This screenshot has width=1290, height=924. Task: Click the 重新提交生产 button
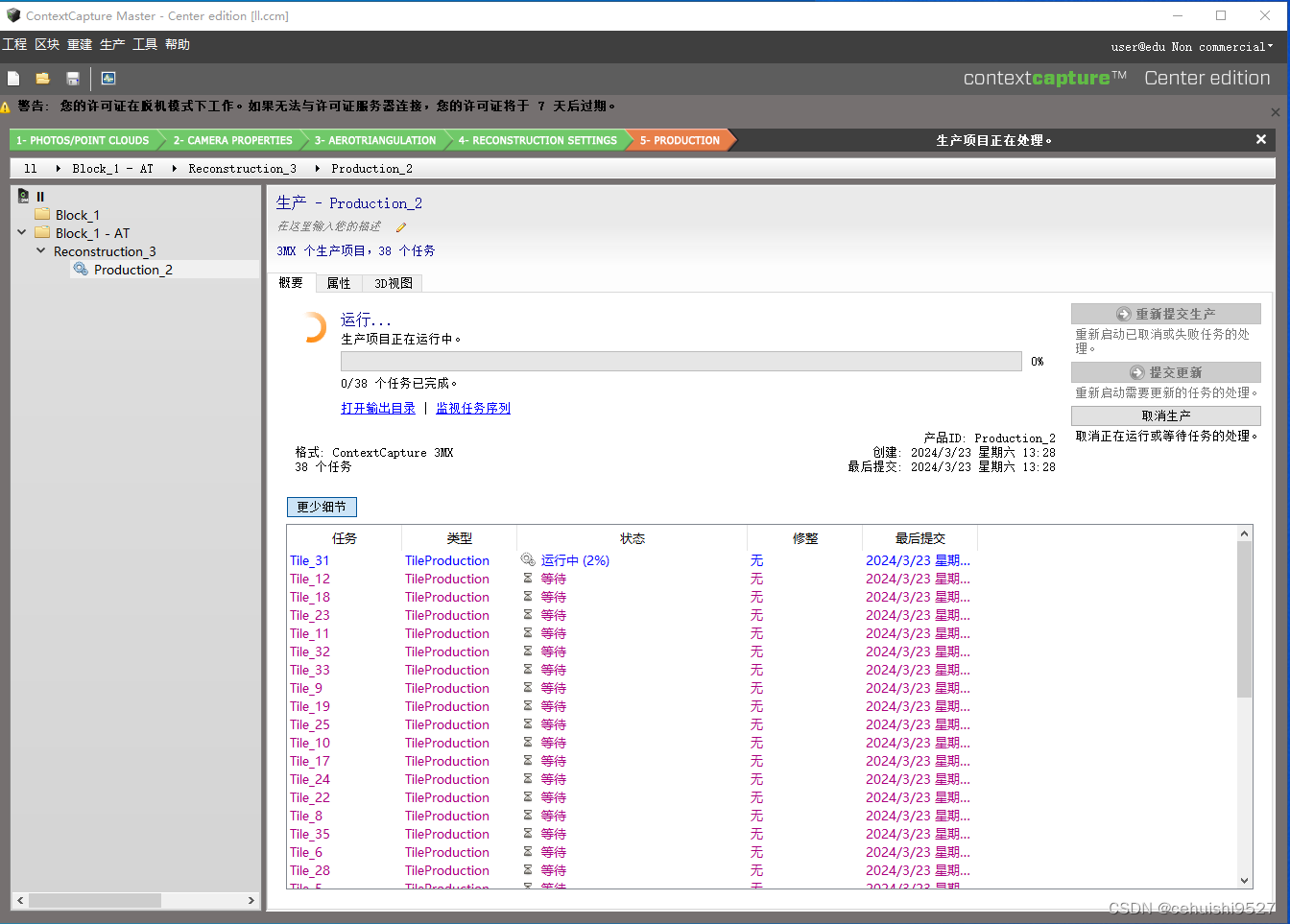tap(1166, 314)
